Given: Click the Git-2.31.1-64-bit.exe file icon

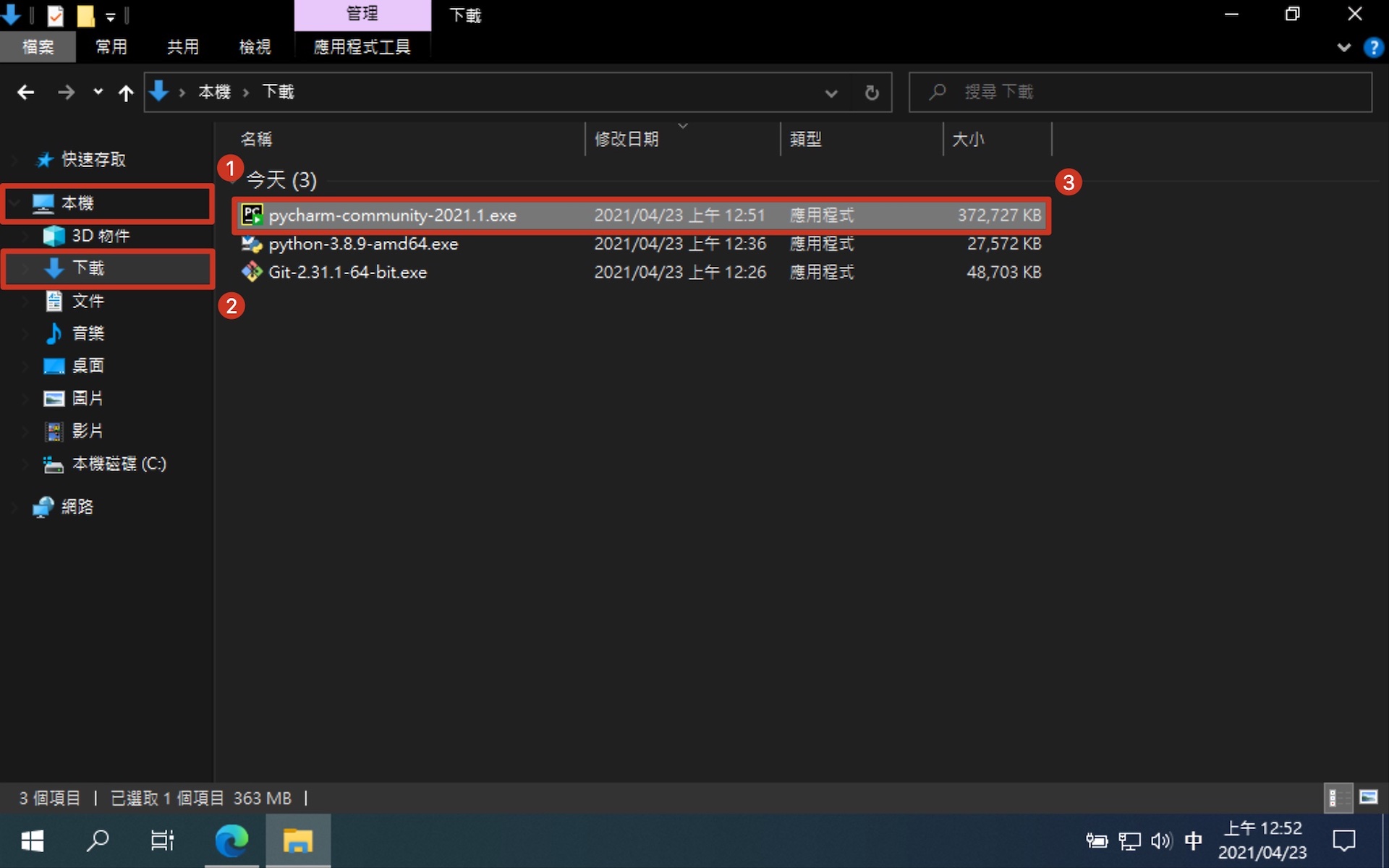Looking at the screenshot, I should (x=252, y=272).
